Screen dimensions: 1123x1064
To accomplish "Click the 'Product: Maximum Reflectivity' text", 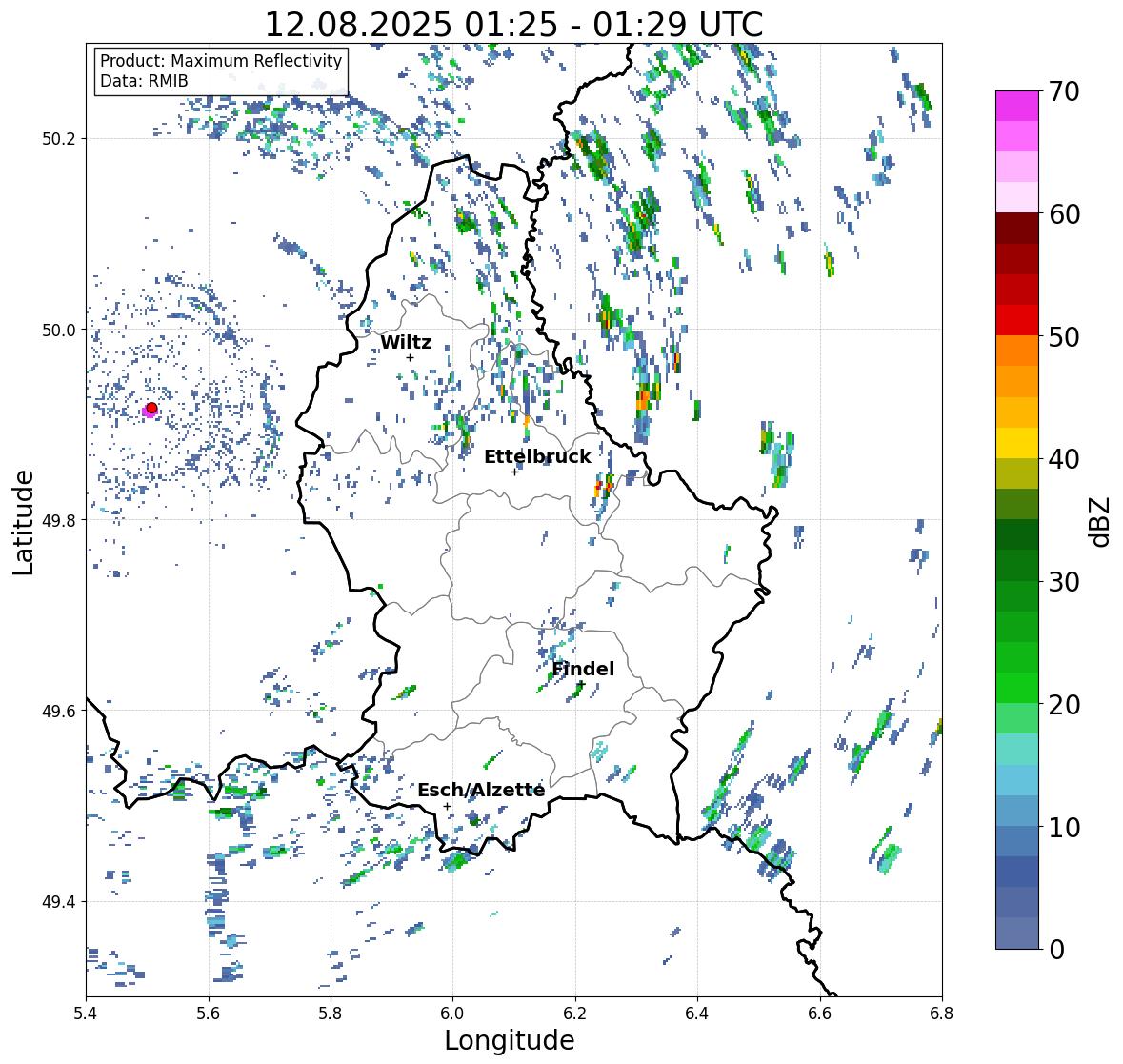I will pyautogui.click(x=221, y=61).
